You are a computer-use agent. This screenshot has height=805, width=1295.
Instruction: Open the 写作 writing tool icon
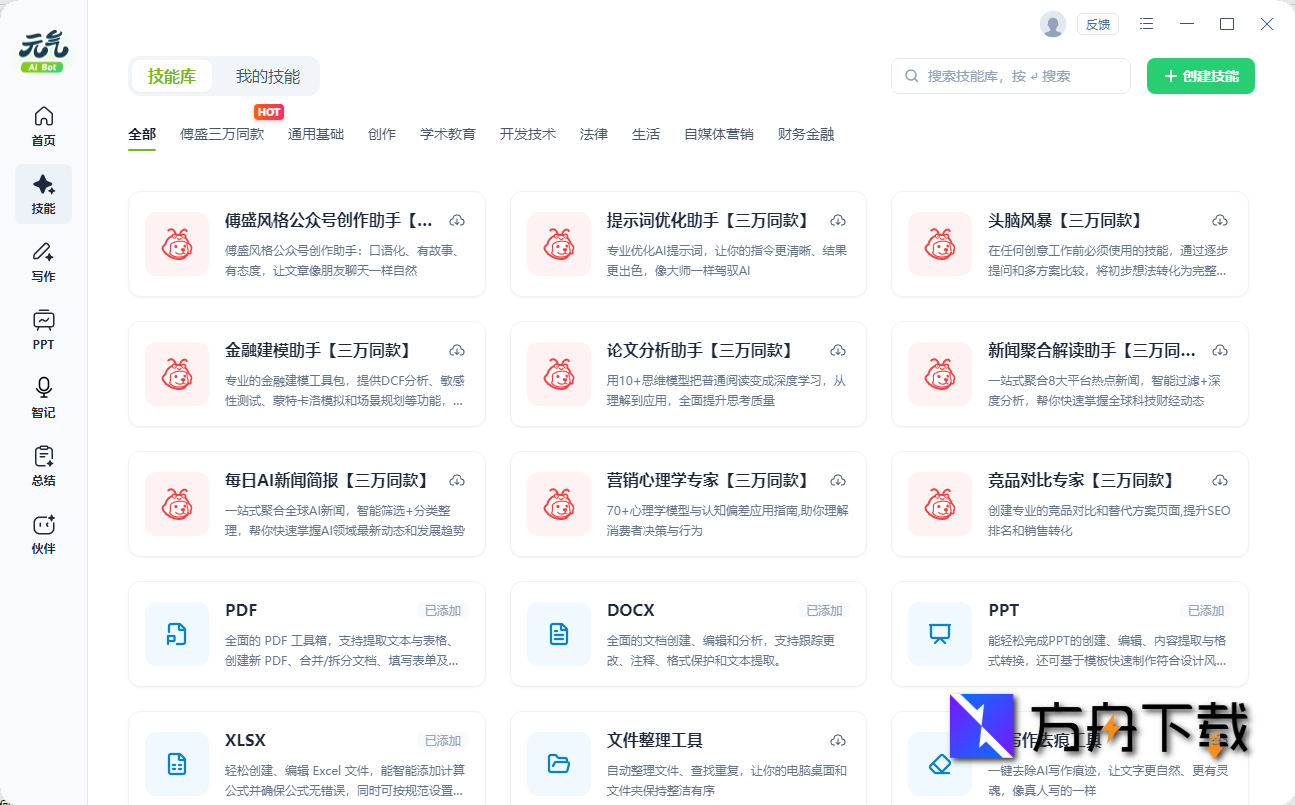(43, 261)
